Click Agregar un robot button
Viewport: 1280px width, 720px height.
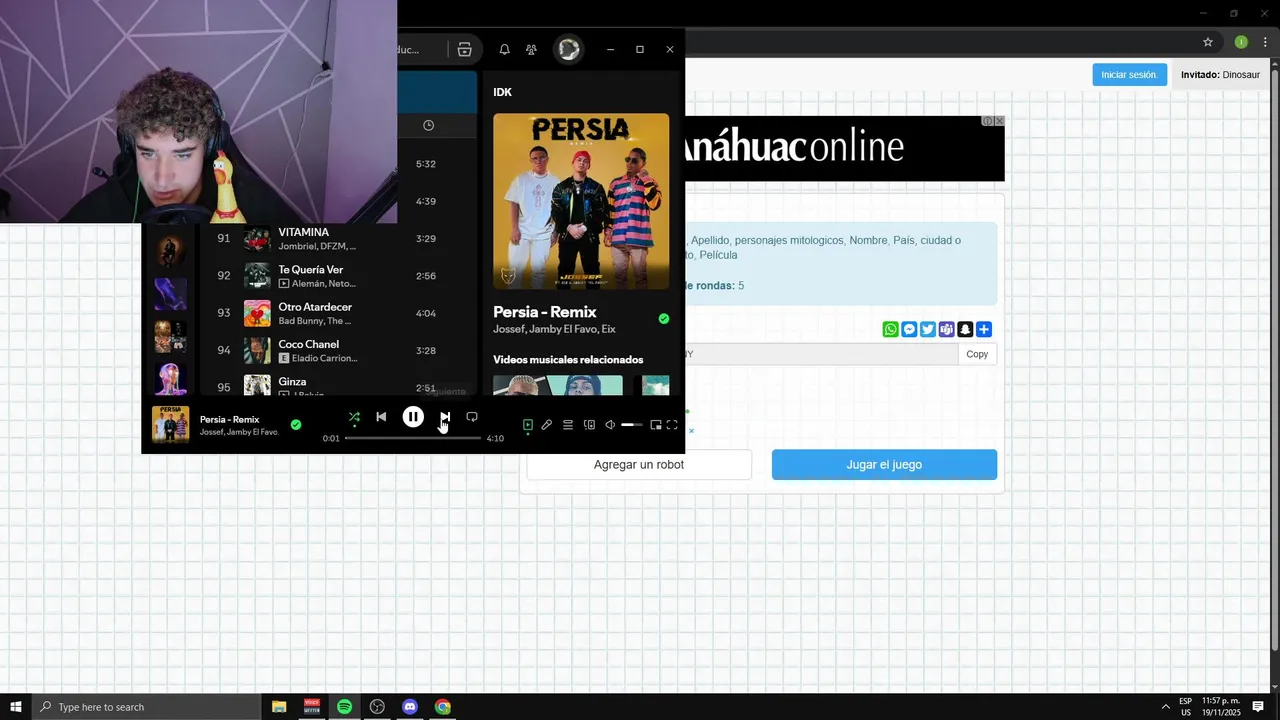(639, 464)
